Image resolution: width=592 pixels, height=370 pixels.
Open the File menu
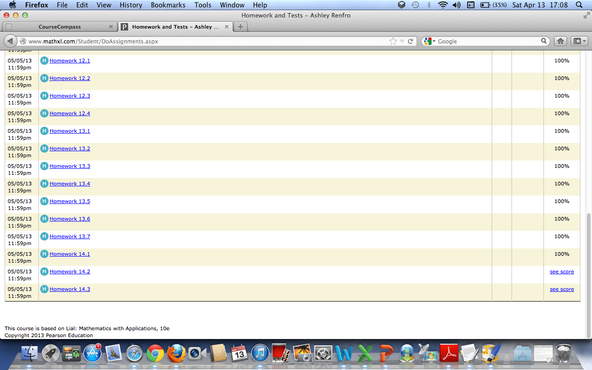point(62,5)
